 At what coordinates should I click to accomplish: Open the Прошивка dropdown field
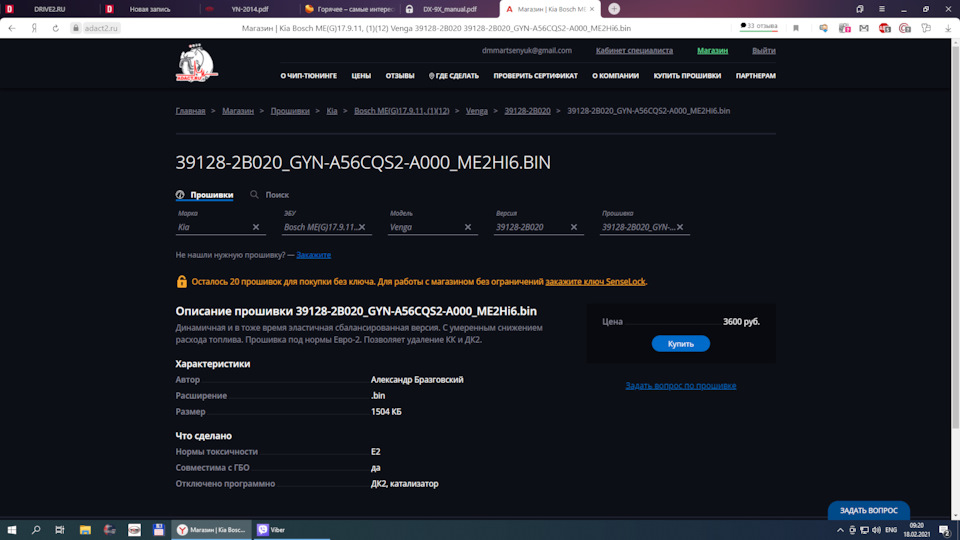point(644,227)
